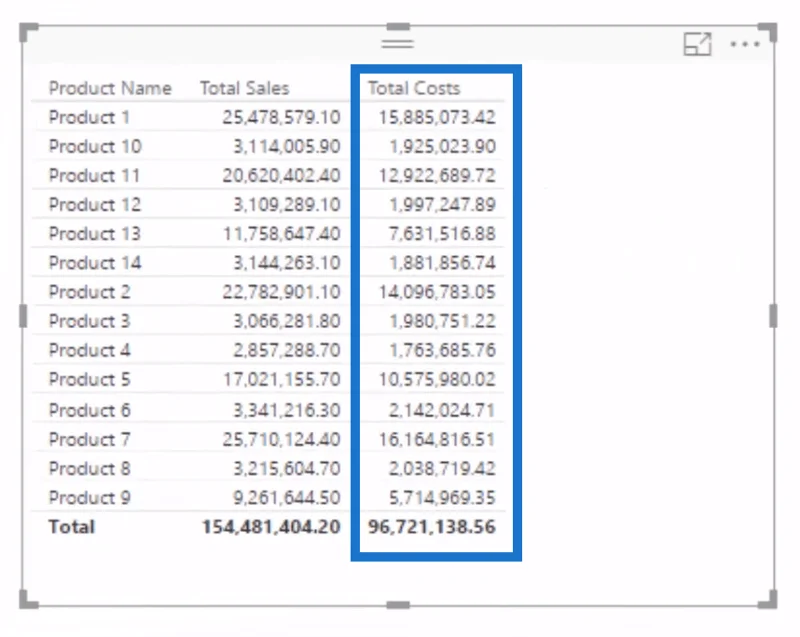Select the Product 5 row label
The height and width of the screenshot is (637, 800).
[89, 379]
